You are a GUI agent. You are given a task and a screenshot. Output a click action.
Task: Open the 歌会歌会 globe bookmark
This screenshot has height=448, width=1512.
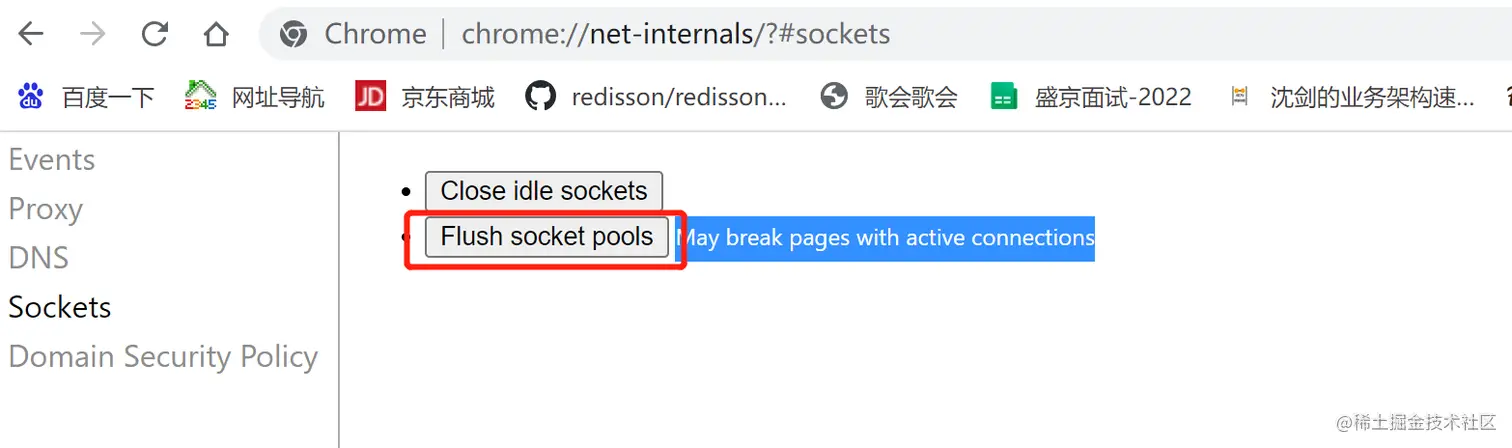pos(834,96)
